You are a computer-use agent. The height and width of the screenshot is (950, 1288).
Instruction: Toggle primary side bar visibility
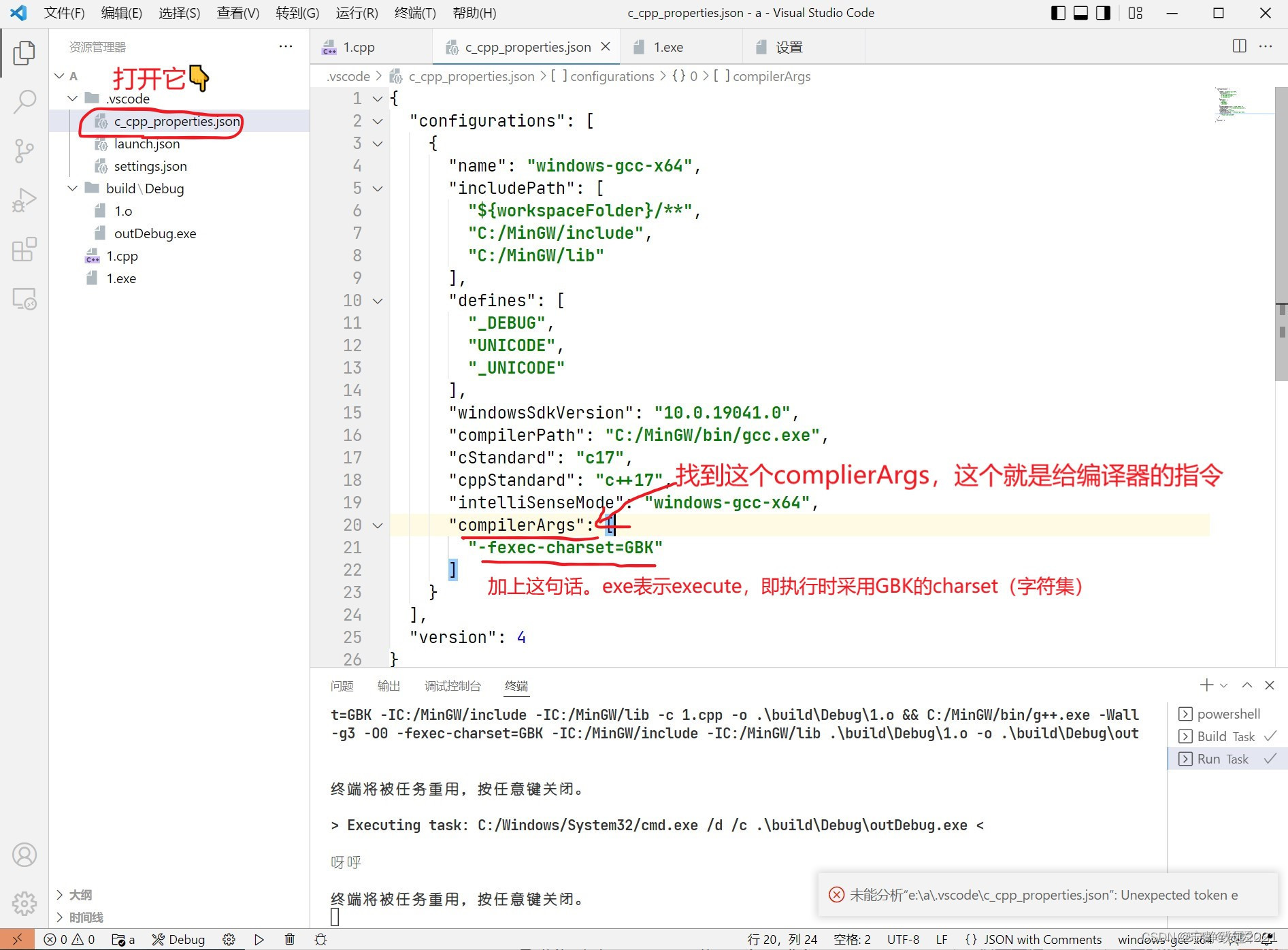click(x=1059, y=13)
